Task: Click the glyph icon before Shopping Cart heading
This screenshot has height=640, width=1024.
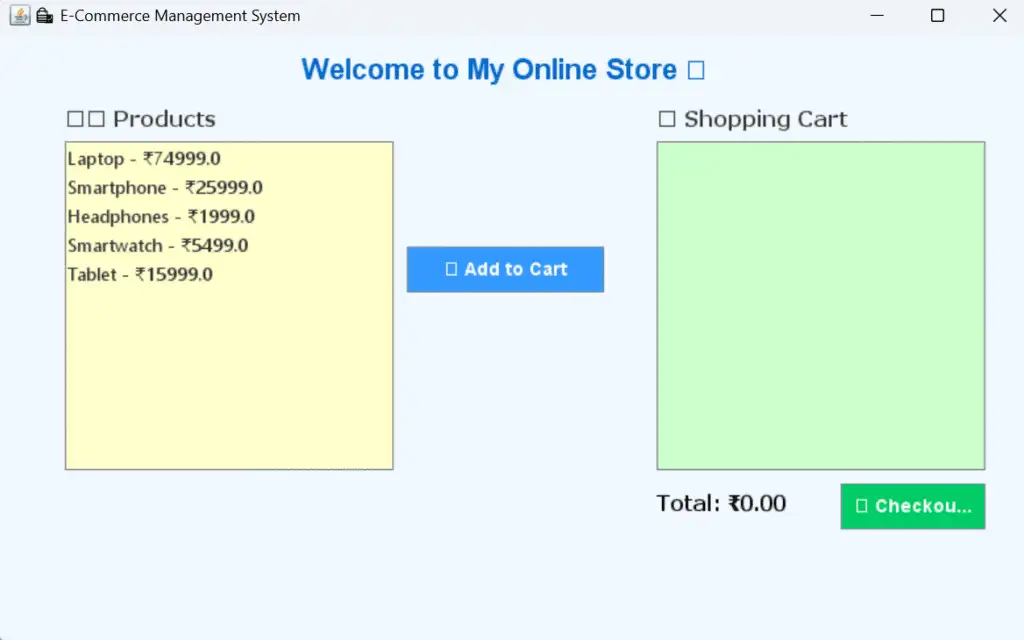Action: point(665,118)
